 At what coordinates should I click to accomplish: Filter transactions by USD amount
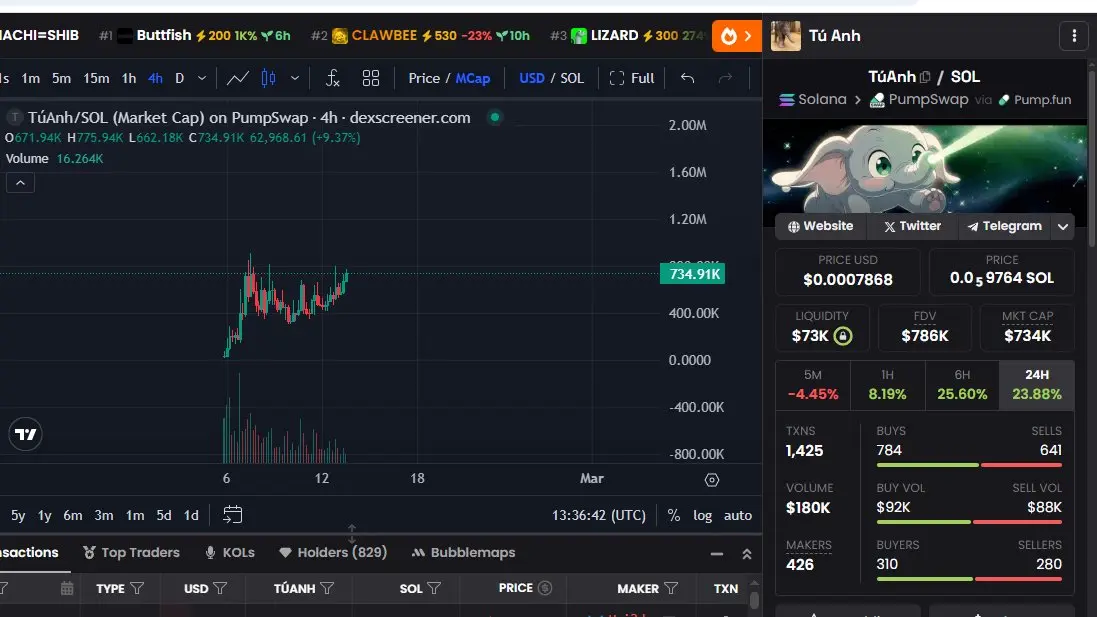tap(220, 588)
